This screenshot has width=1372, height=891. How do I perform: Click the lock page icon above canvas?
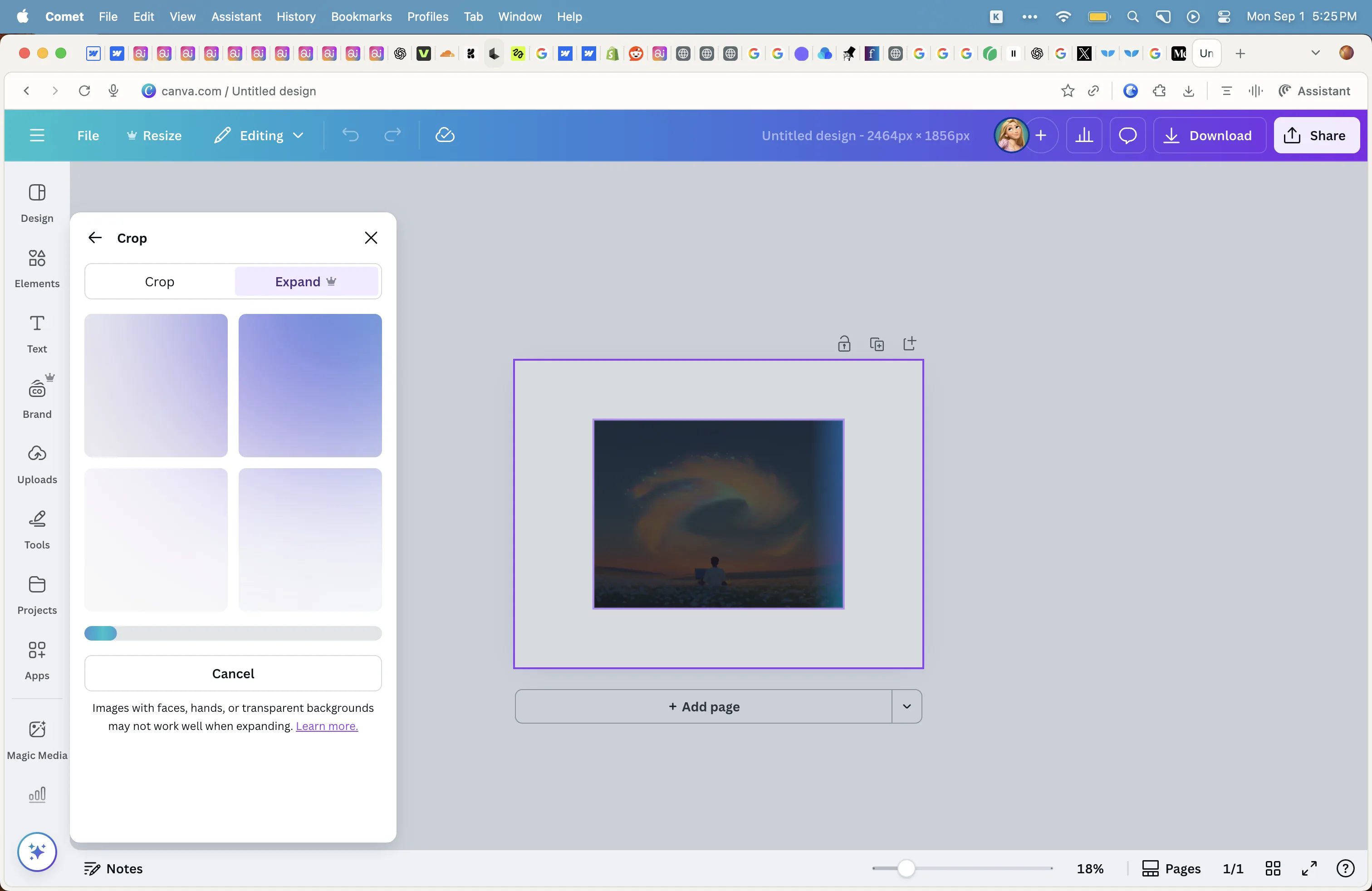pos(844,344)
